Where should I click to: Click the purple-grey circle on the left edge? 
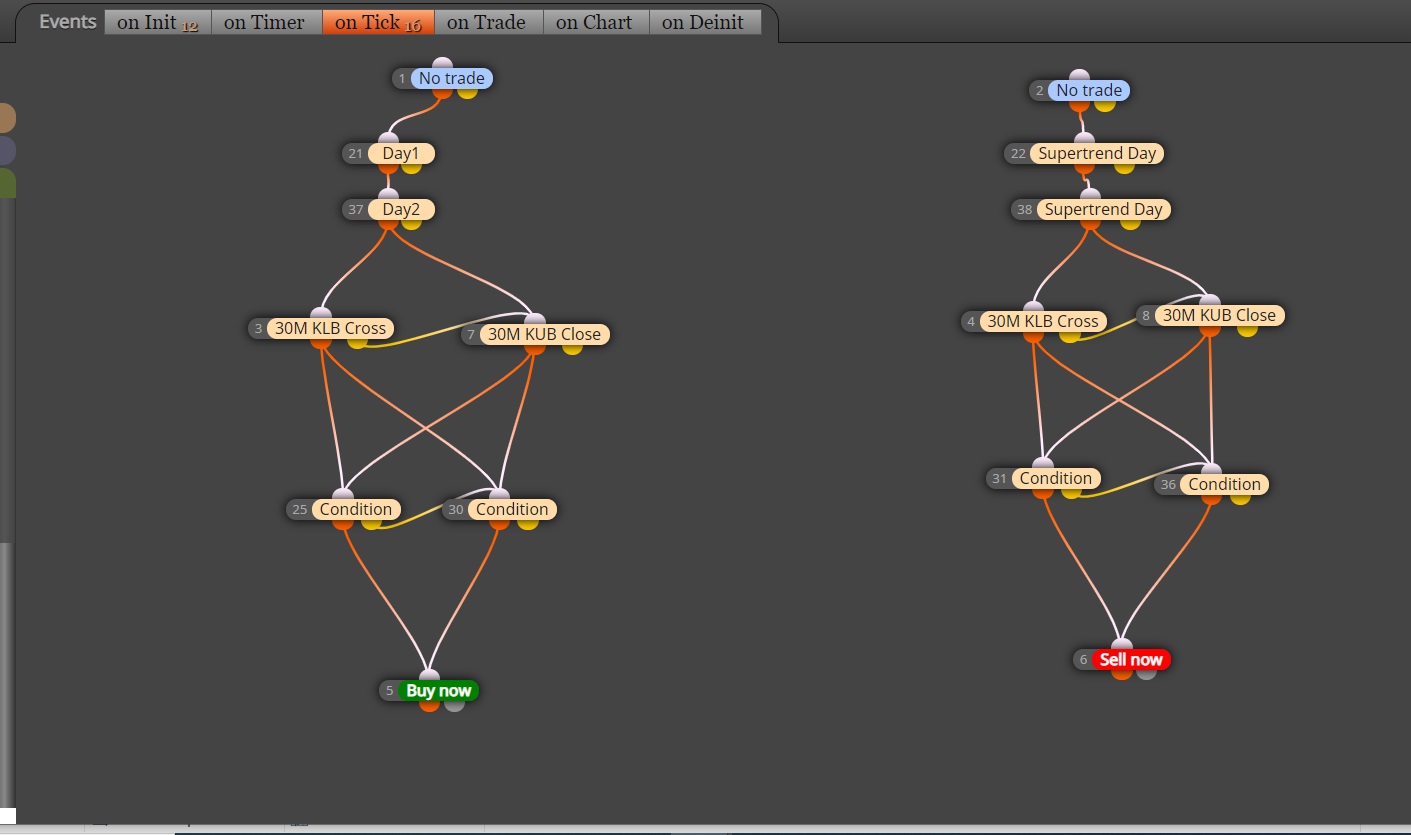[x=6, y=150]
